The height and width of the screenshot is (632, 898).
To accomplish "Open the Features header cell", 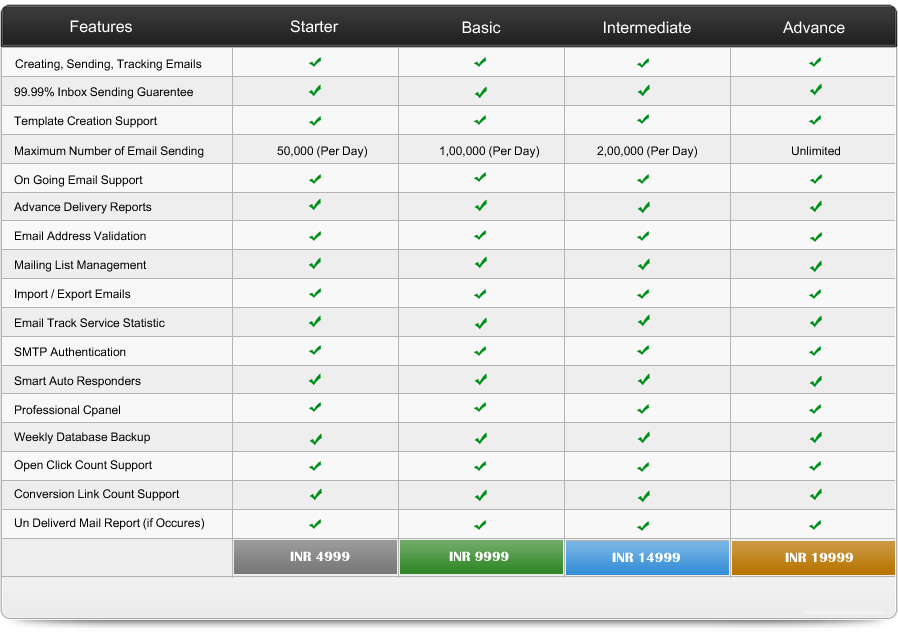I will tap(101, 27).
